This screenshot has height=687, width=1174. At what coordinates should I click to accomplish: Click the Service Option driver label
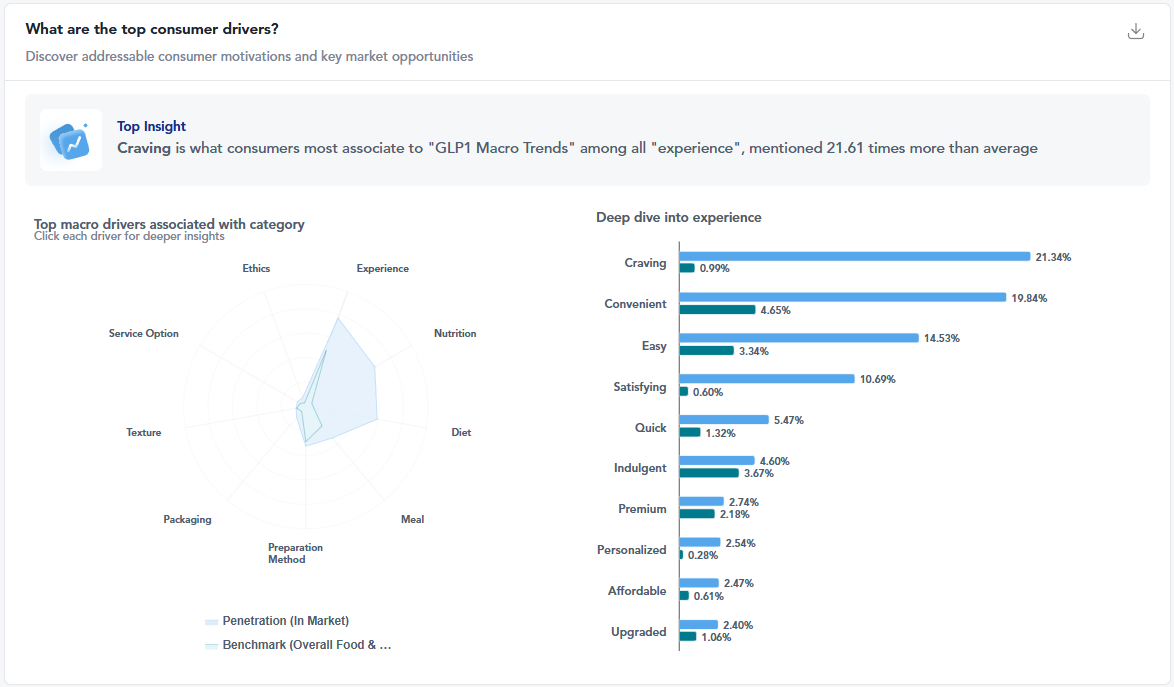(x=144, y=334)
